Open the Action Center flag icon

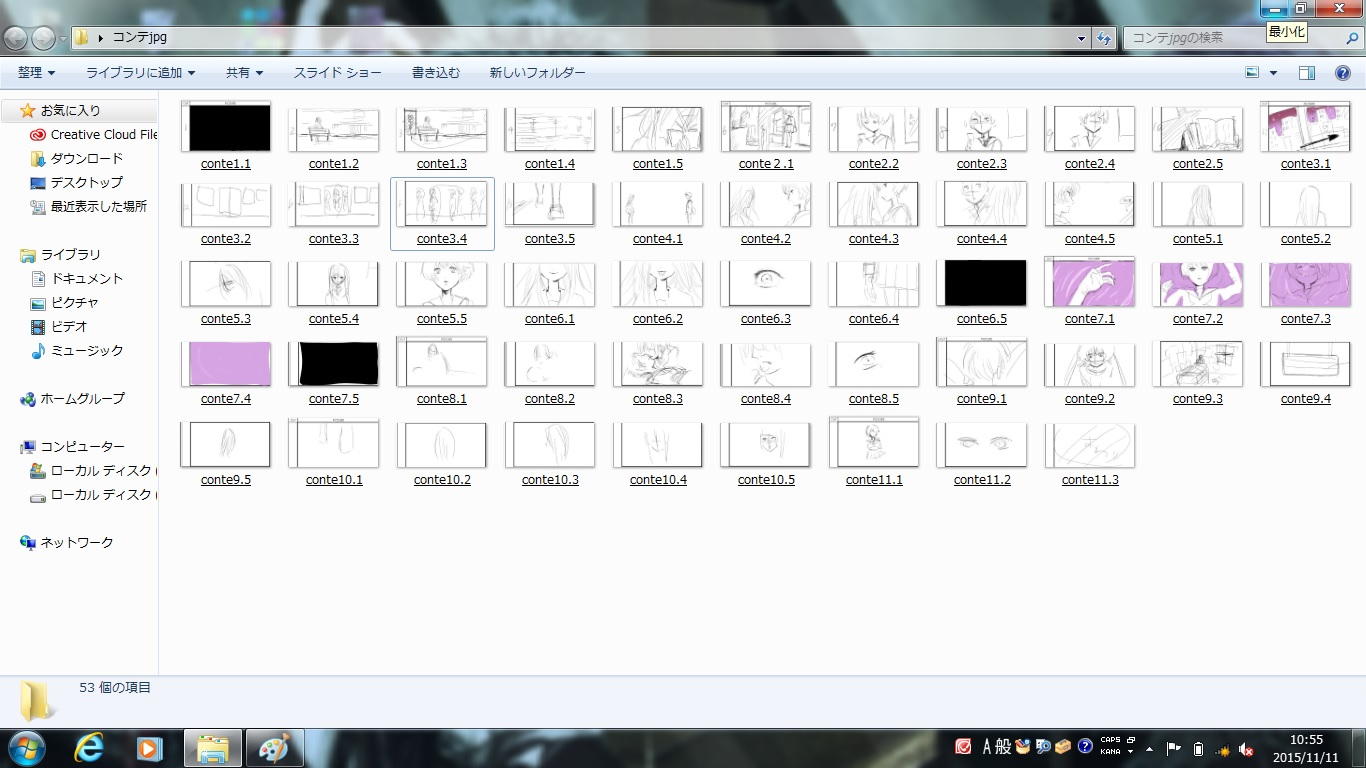1174,748
